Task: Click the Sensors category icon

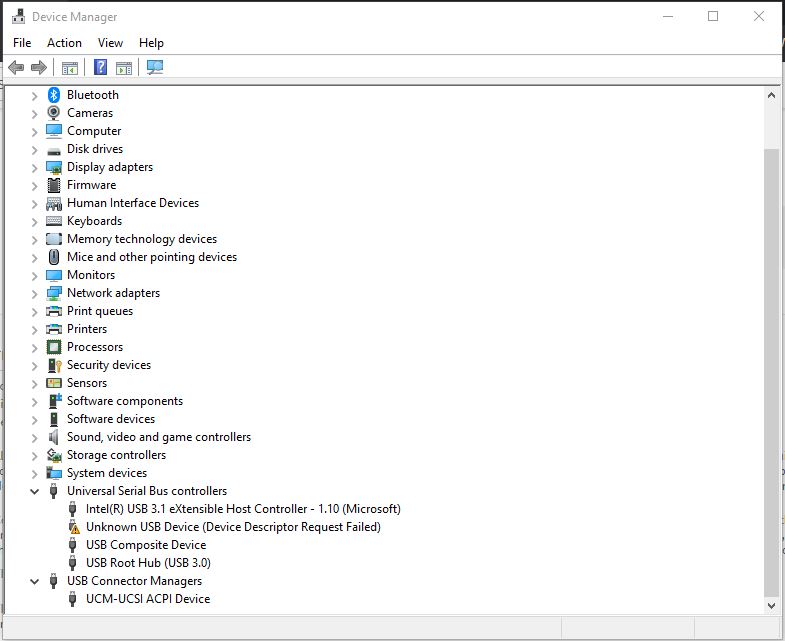Action: (54, 383)
